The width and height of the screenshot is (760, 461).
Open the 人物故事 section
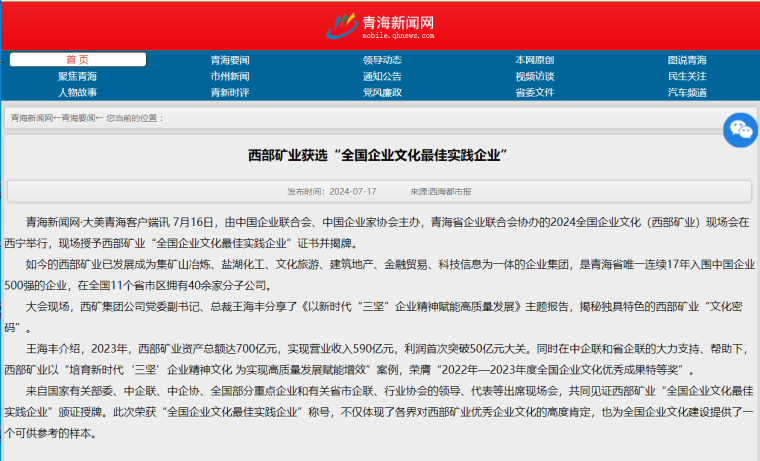[78, 92]
